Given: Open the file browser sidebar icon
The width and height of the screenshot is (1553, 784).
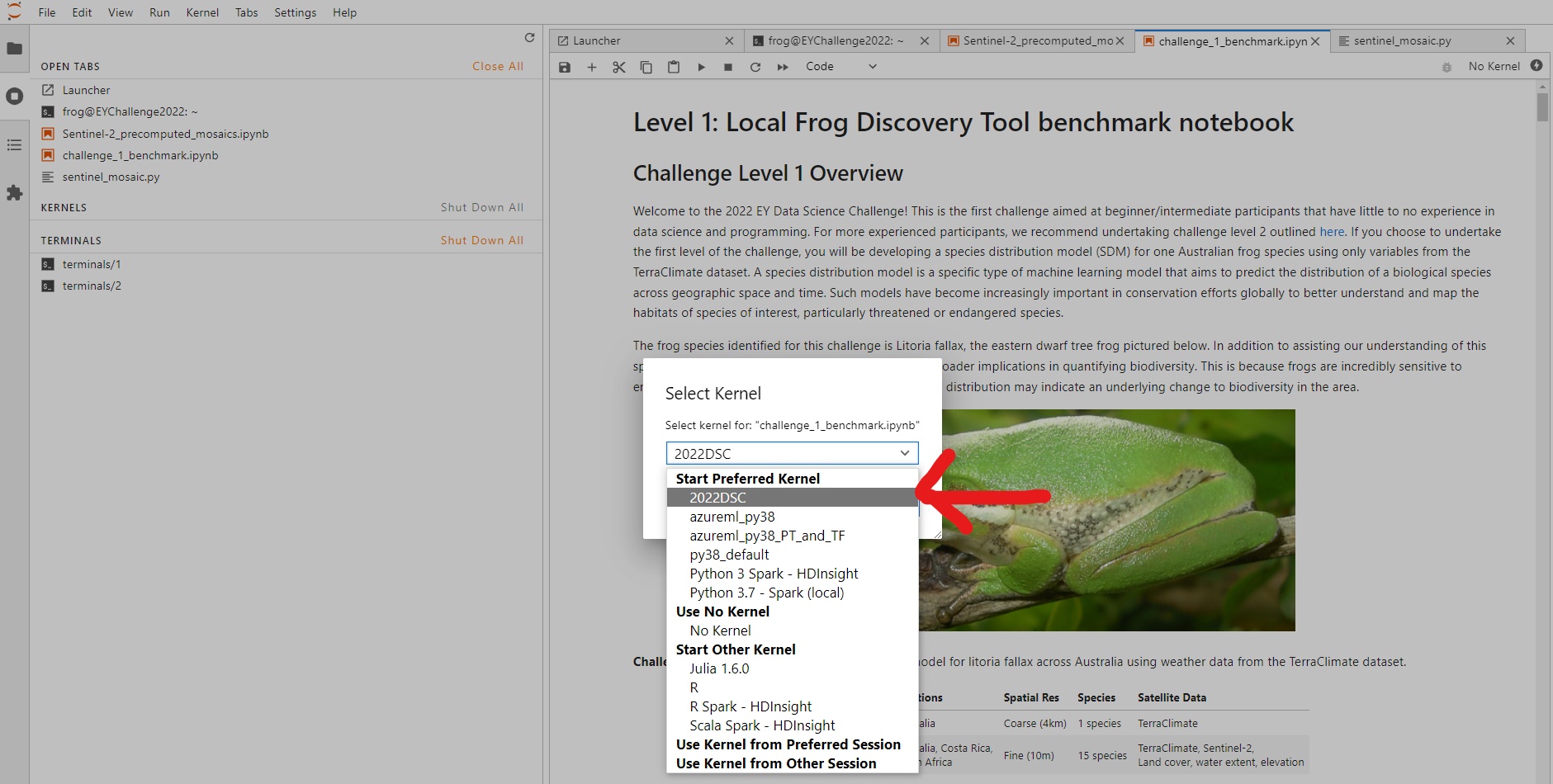Looking at the screenshot, I should 14,49.
